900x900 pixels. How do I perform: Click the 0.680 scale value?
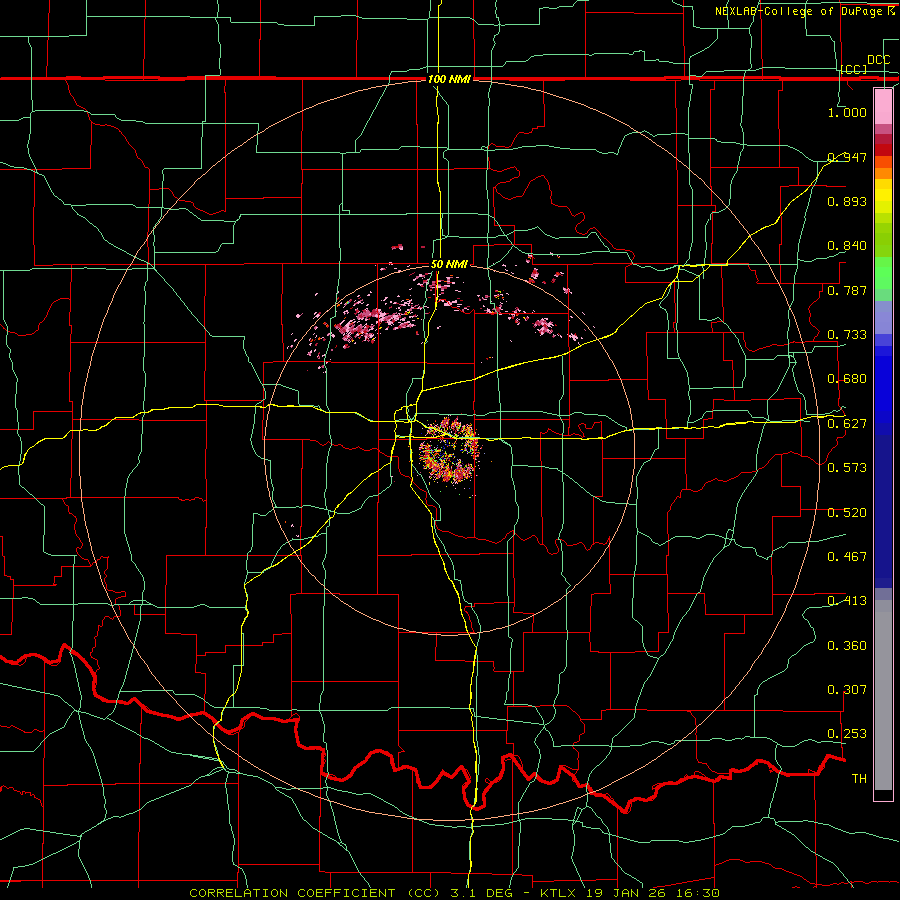(x=847, y=379)
